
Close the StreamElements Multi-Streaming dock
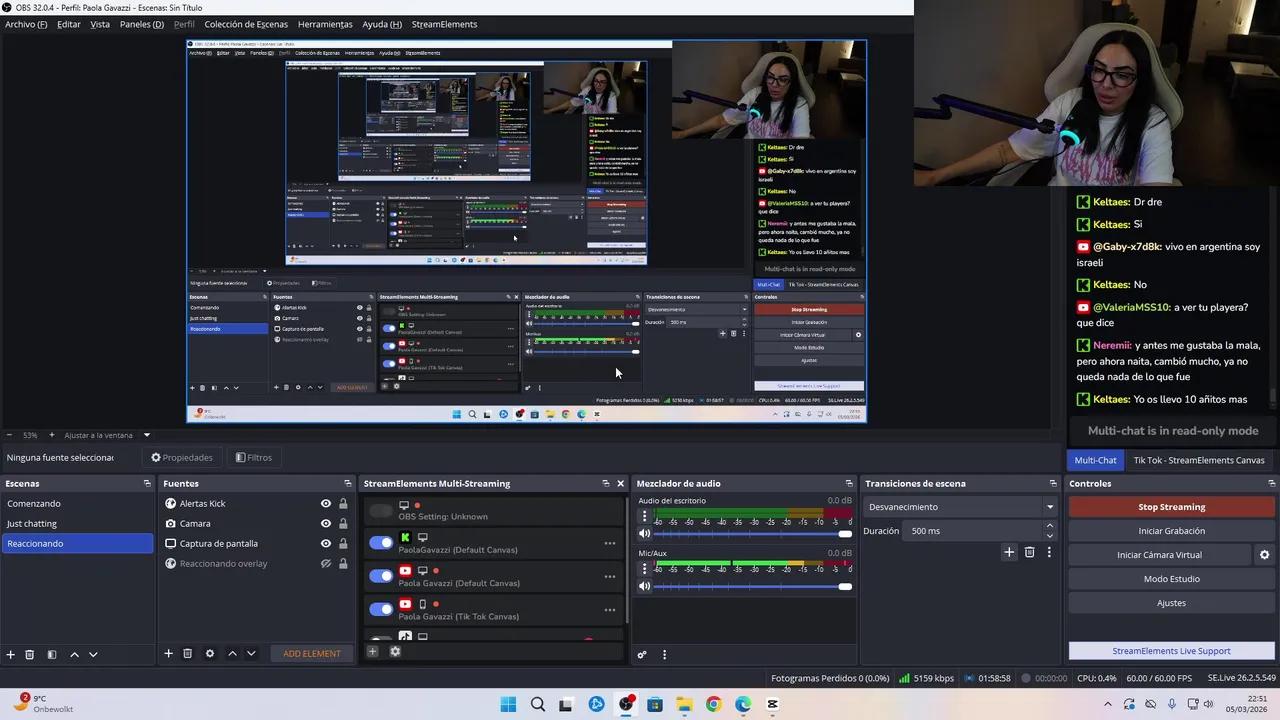(x=620, y=483)
